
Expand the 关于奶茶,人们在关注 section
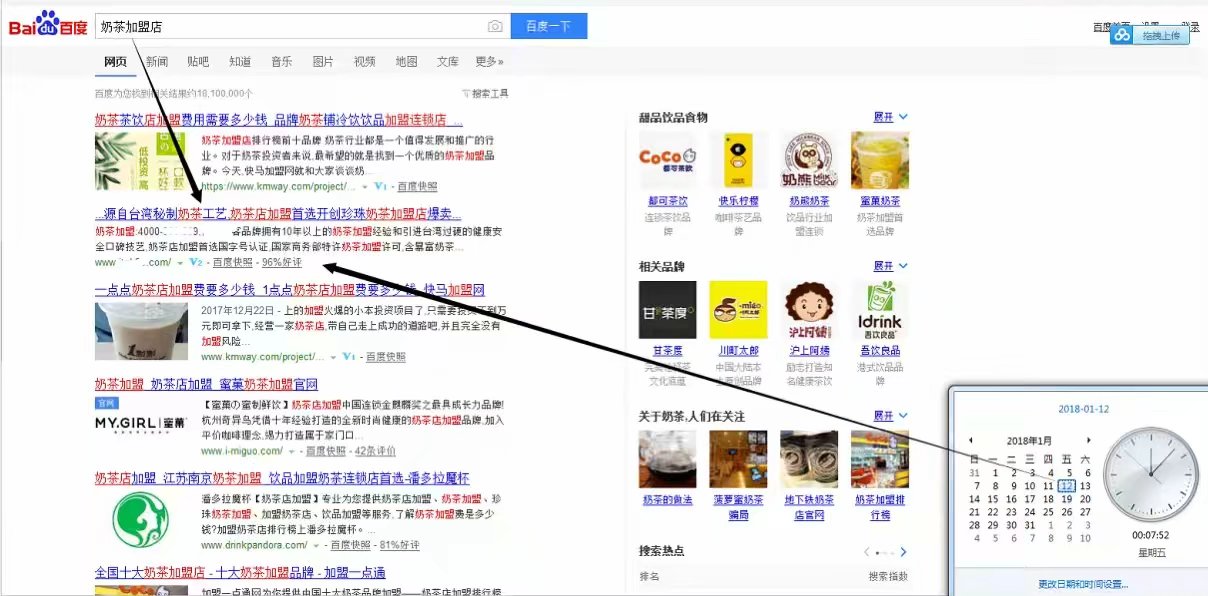(x=890, y=415)
